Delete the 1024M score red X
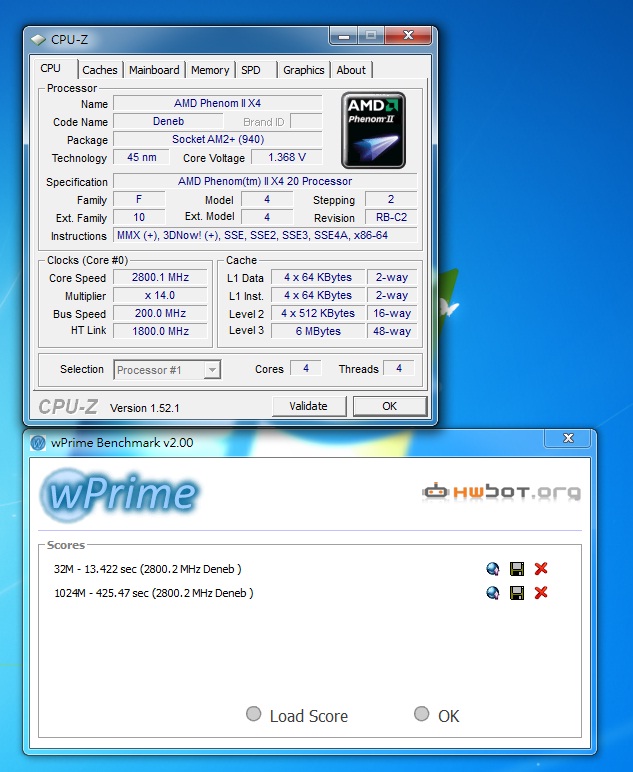Viewport: 633px width, 772px height. point(541,592)
